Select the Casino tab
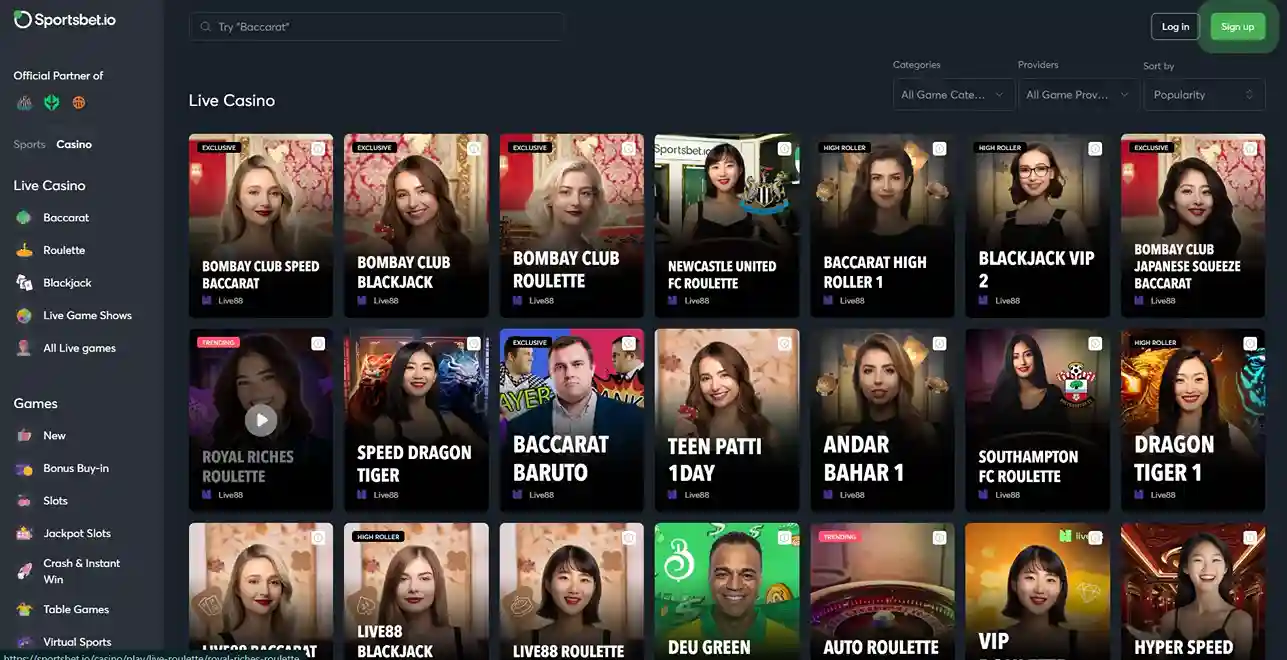This screenshot has width=1287, height=660. (x=74, y=145)
